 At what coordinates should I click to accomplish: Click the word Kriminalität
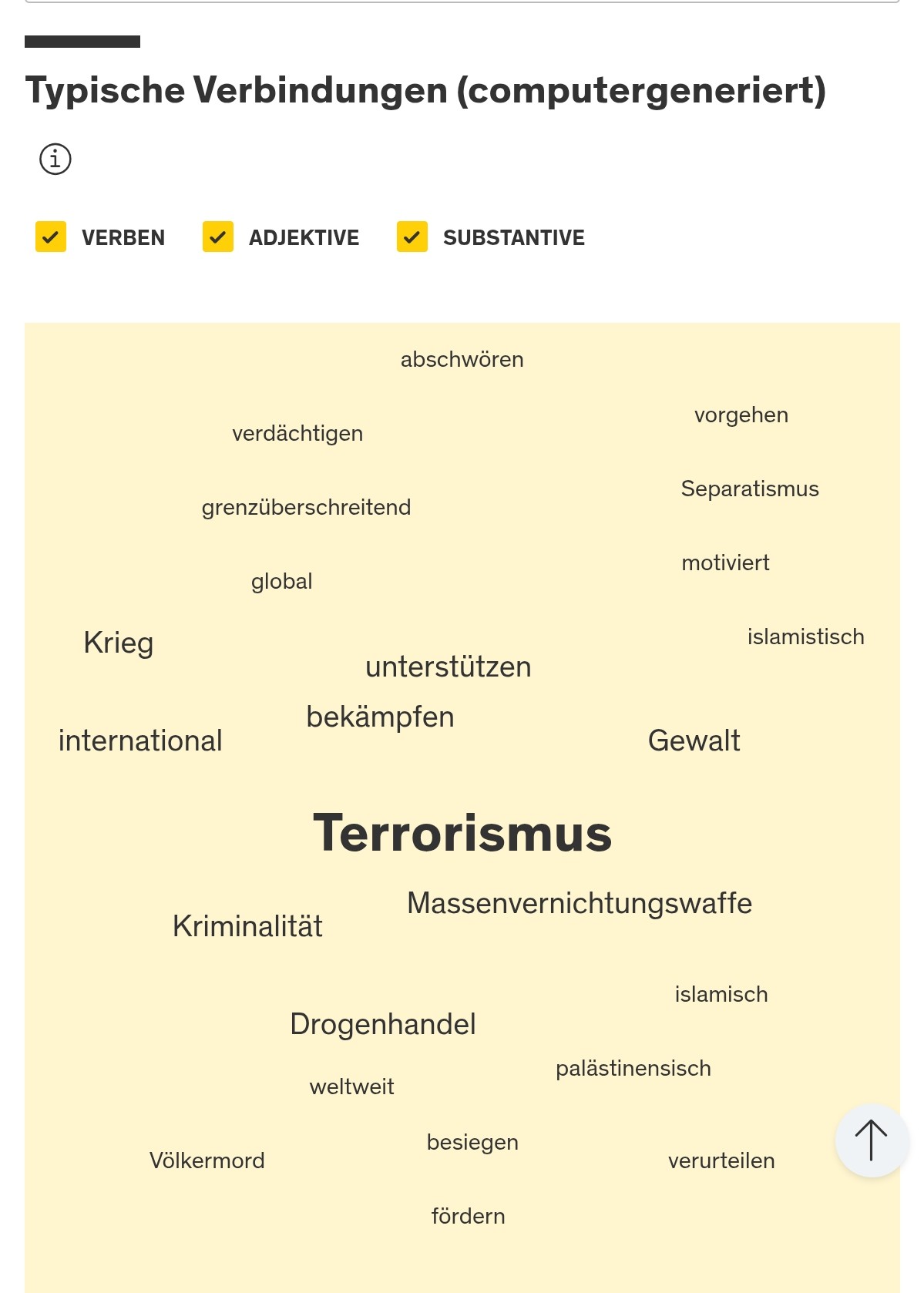coord(247,926)
